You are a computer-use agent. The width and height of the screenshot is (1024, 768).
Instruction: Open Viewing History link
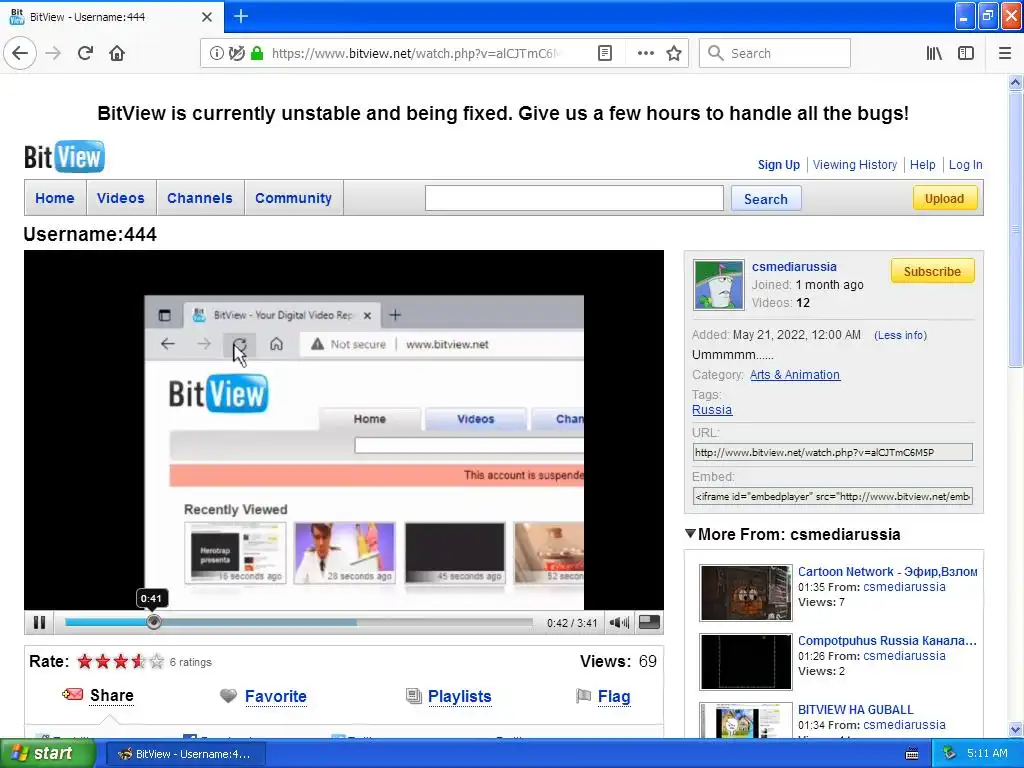click(855, 165)
